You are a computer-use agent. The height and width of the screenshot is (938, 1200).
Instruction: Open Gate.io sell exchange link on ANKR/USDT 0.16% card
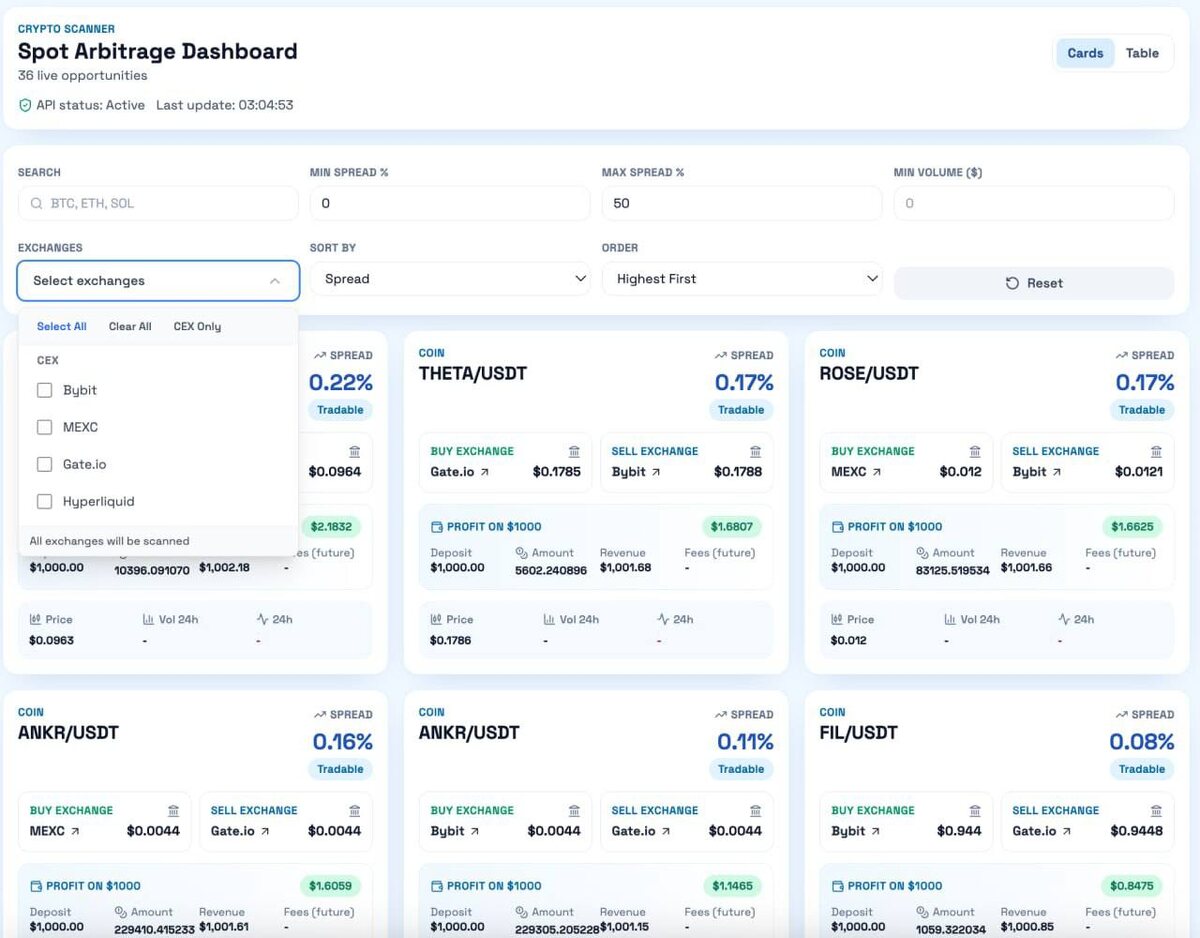click(241, 830)
